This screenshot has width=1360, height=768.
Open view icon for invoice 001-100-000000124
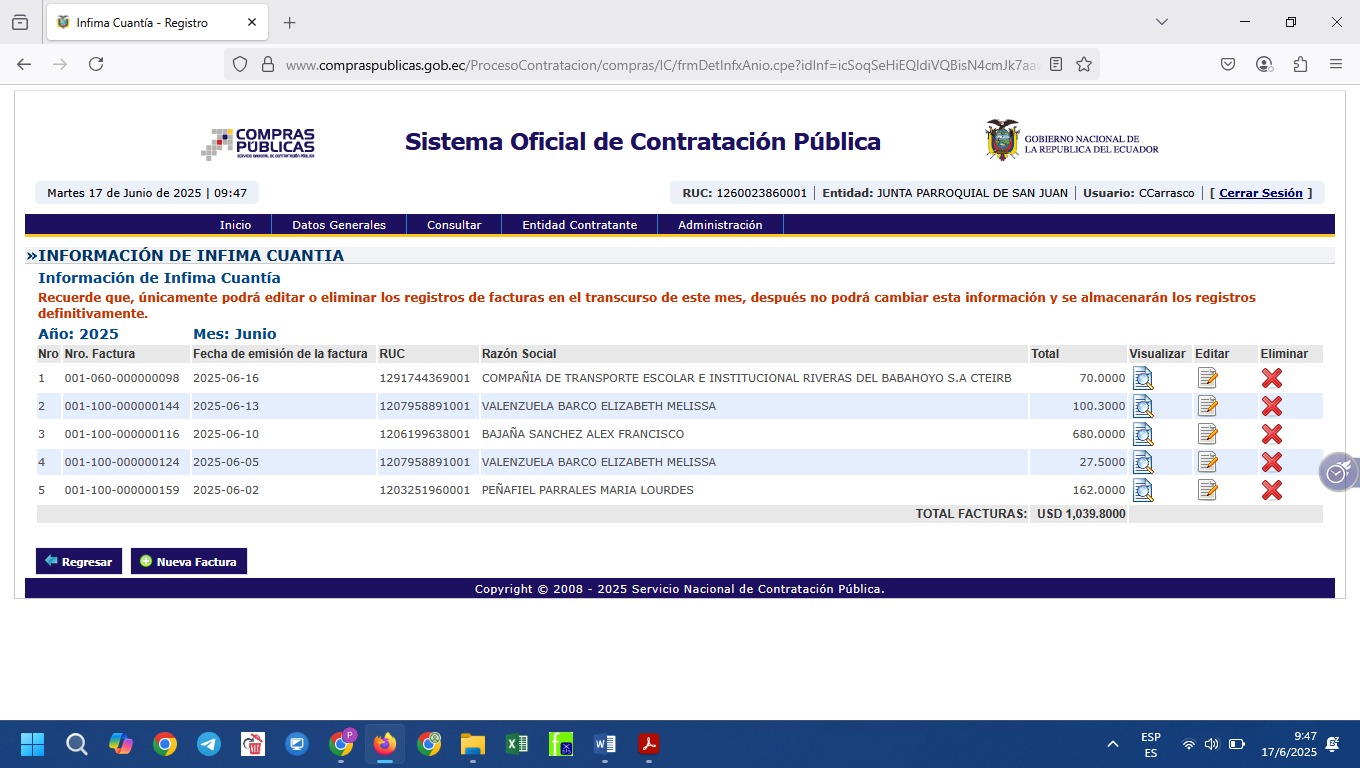[1142, 462]
